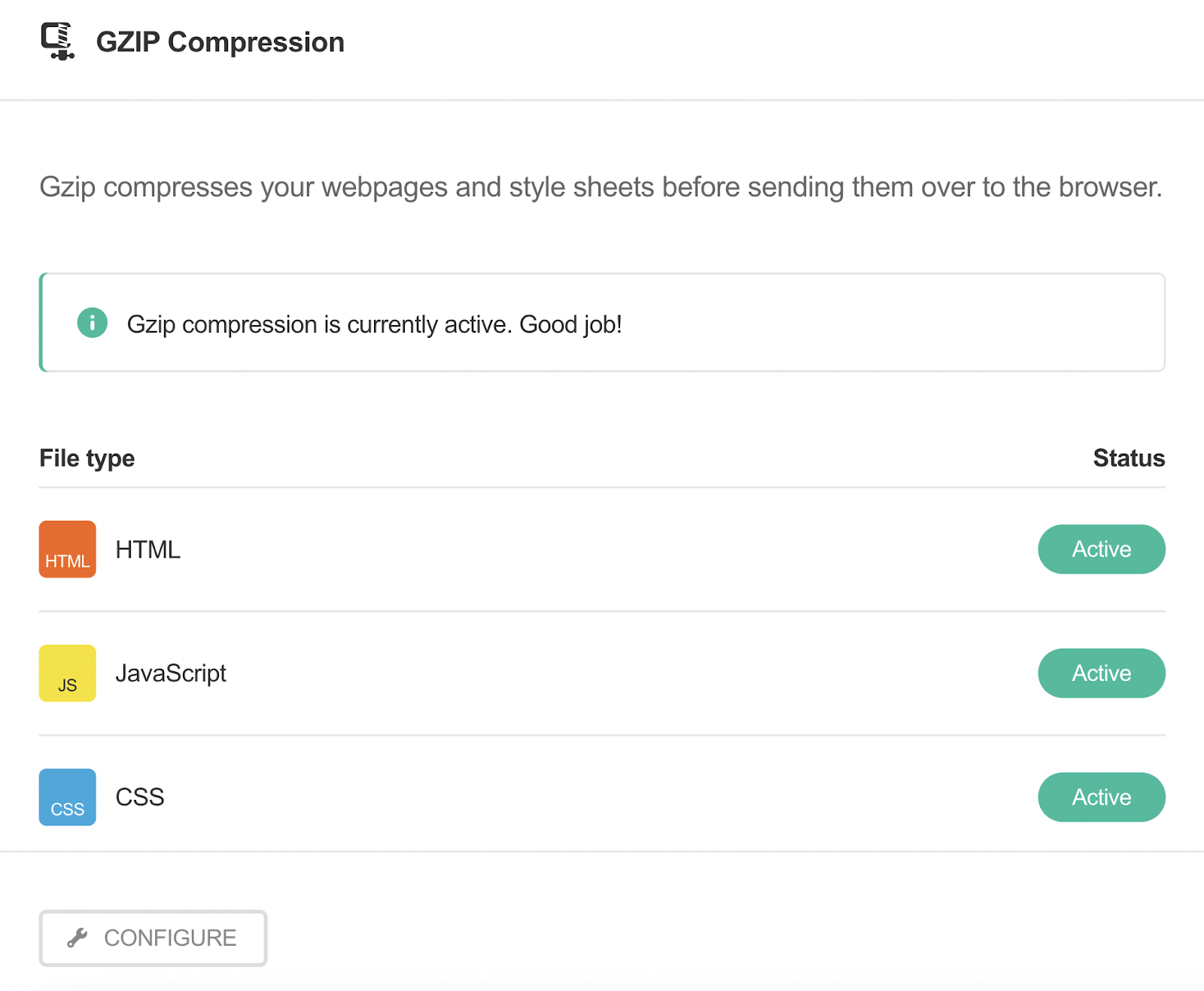Click the wrench icon inside Configure button
Screen dimensions: 1204x991
78,937
